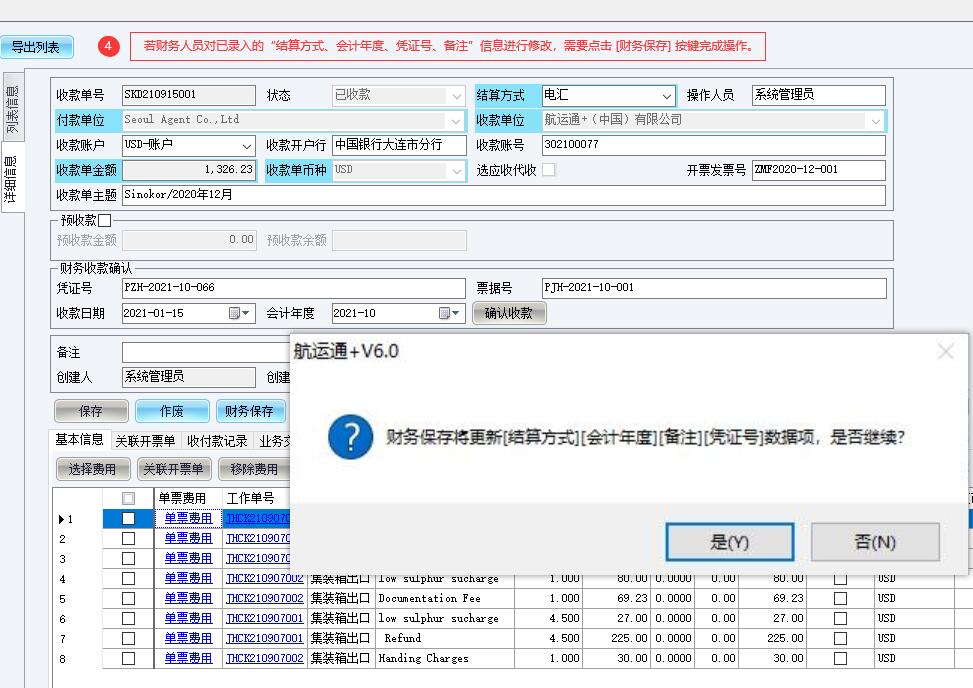Toggle the 预收款 checkbox

click(x=104, y=220)
